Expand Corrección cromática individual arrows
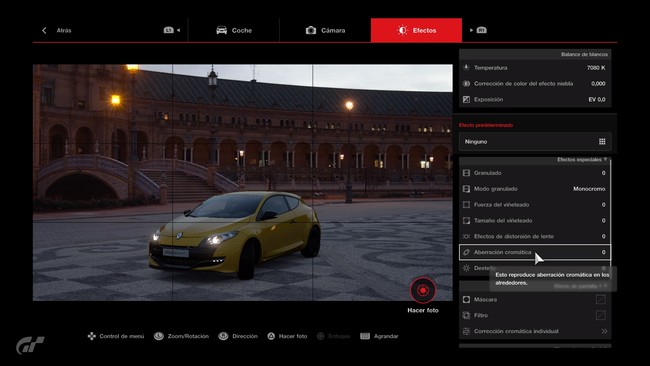 [604, 331]
